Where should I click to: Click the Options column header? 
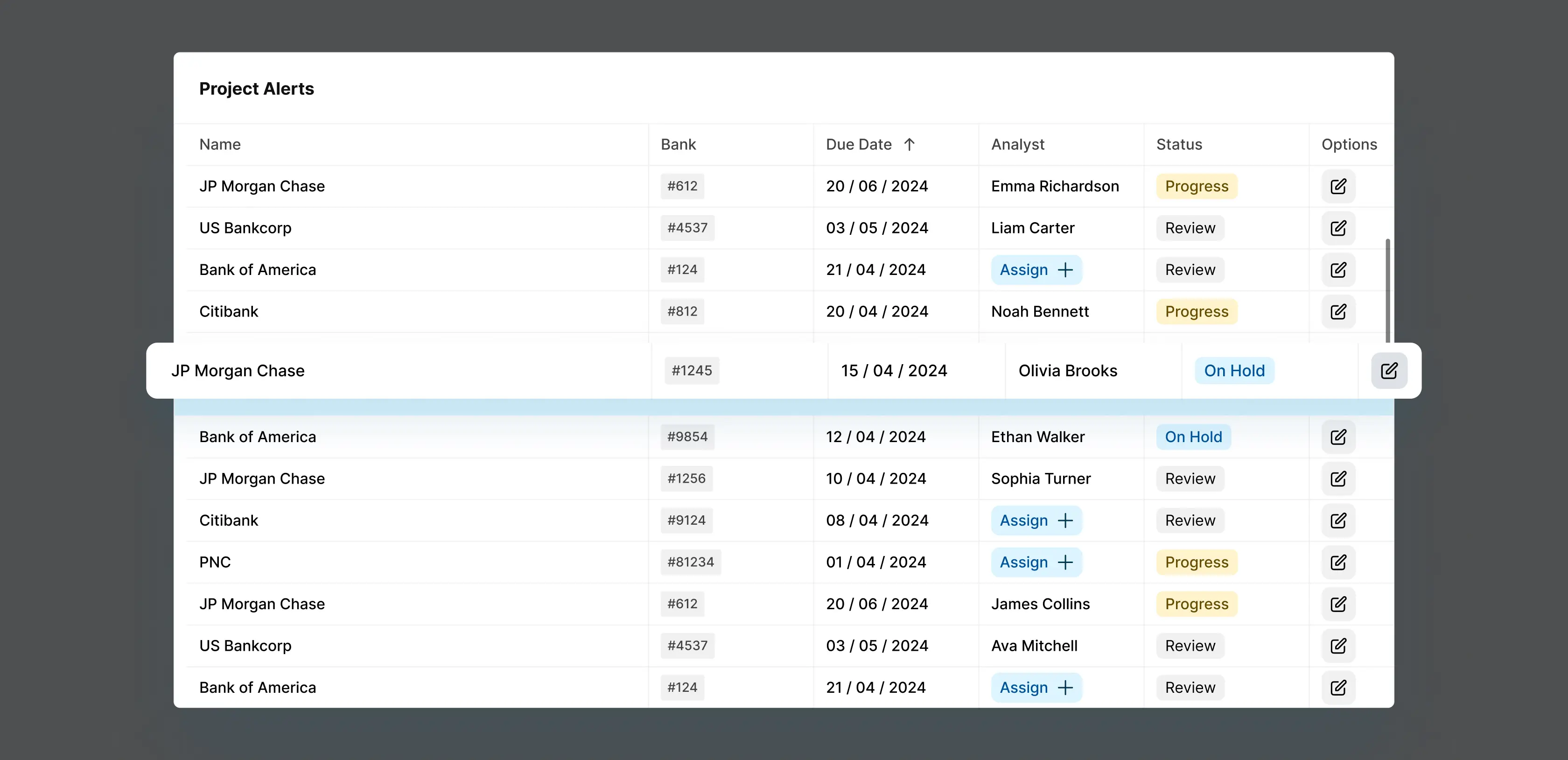point(1349,144)
